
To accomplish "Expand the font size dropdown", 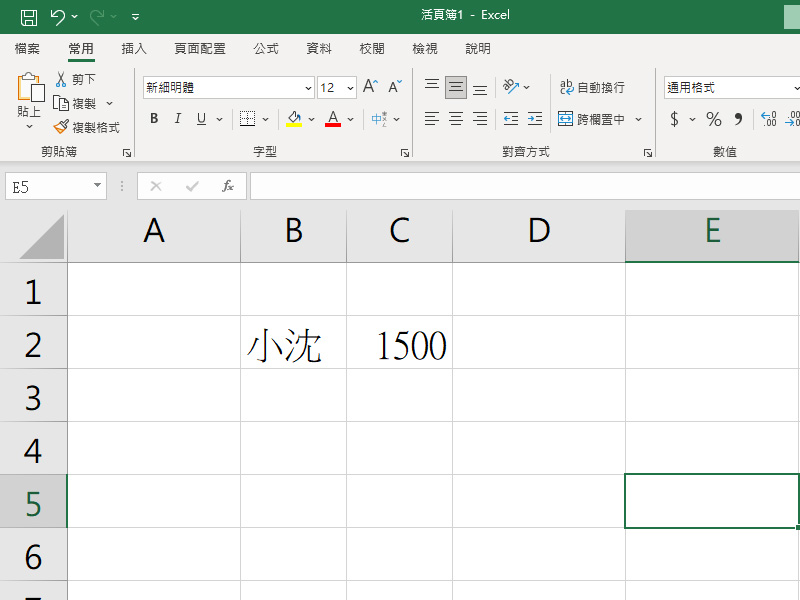I will click(x=350, y=88).
